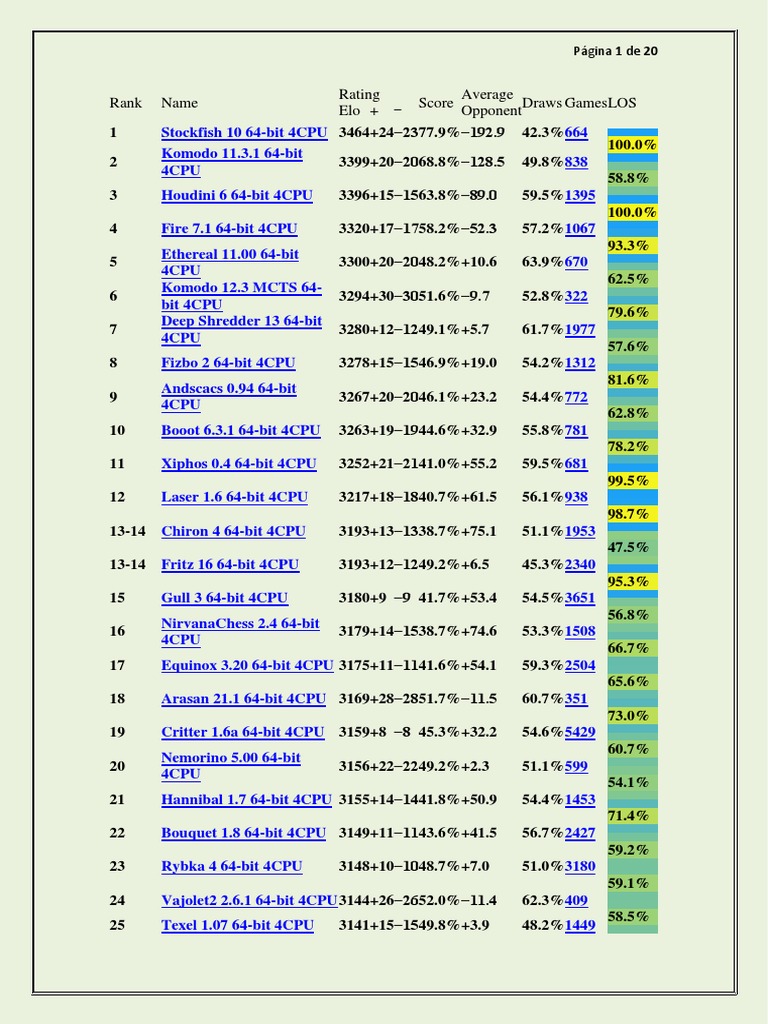Open games link 351 for Arasan

coord(576,699)
